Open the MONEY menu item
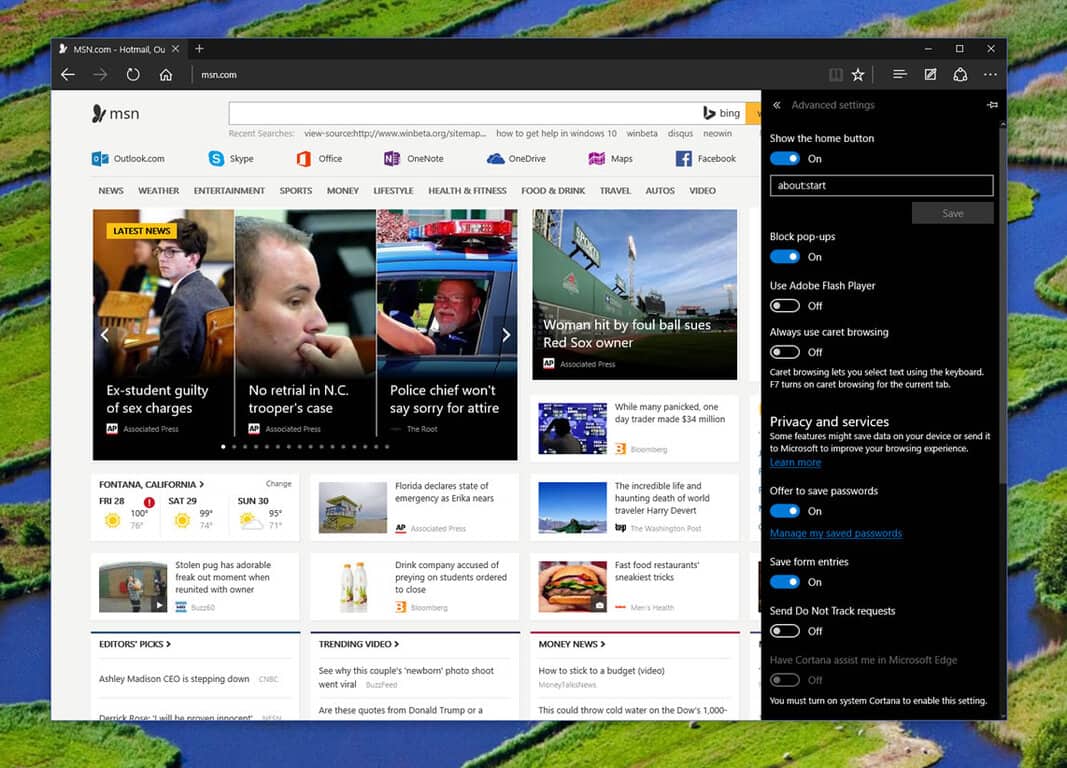This screenshot has width=1067, height=768. pyautogui.click(x=343, y=190)
